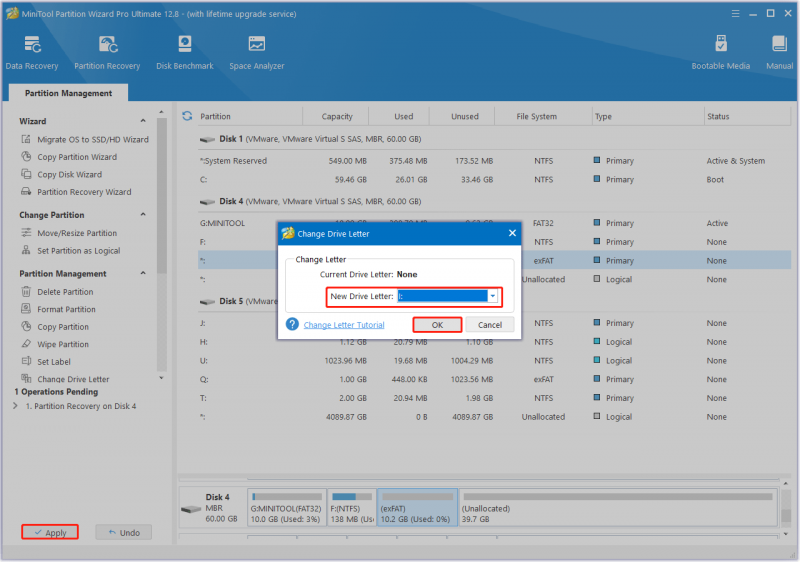Confirm the drive letter with OK

(437, 325)
